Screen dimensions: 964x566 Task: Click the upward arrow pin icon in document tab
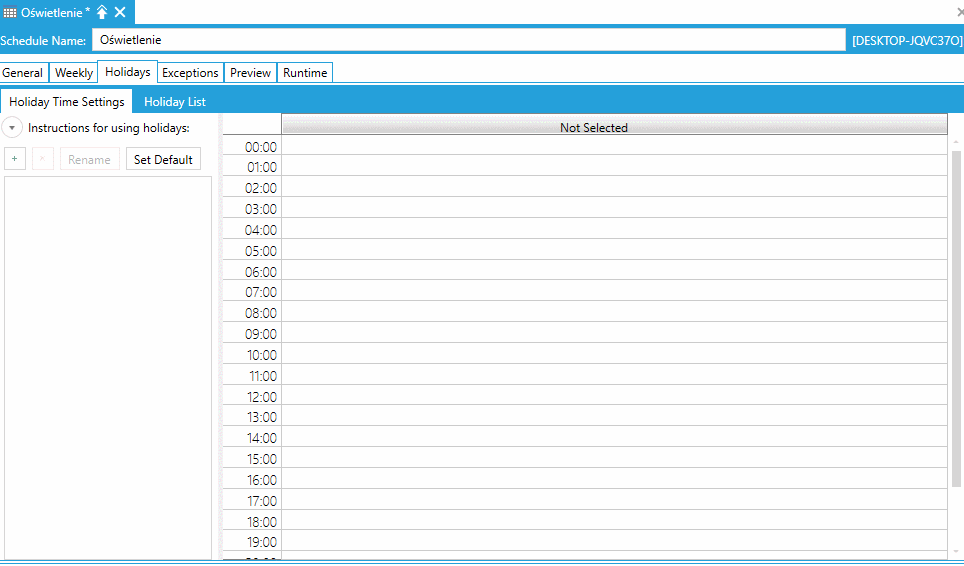pos(102,12)
